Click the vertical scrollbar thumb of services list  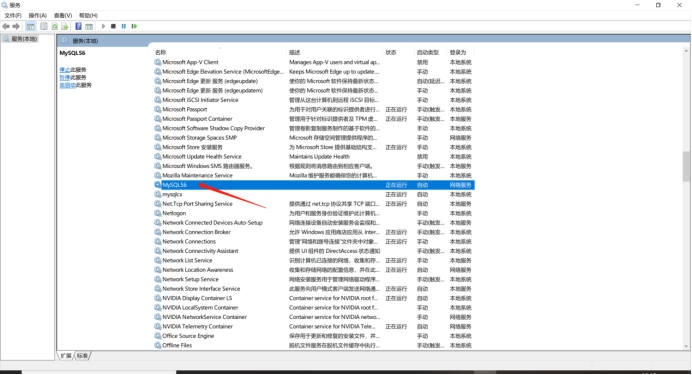[686, 166]
